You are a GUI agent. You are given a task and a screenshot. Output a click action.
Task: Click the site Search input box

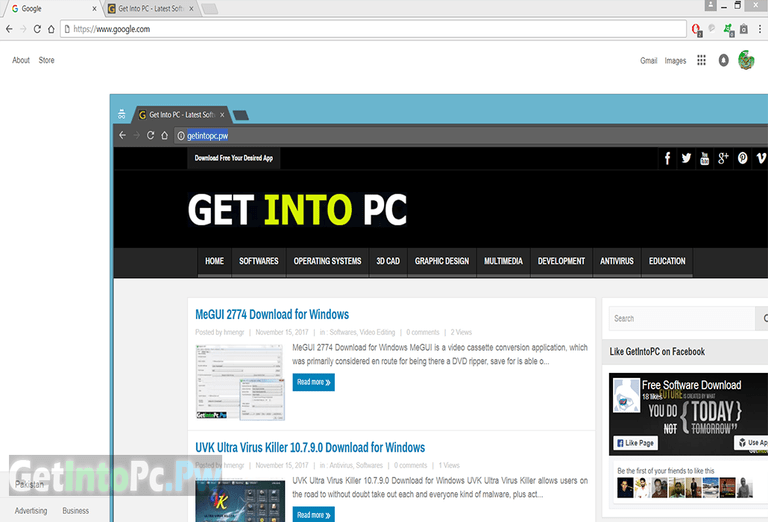point(682,318)
